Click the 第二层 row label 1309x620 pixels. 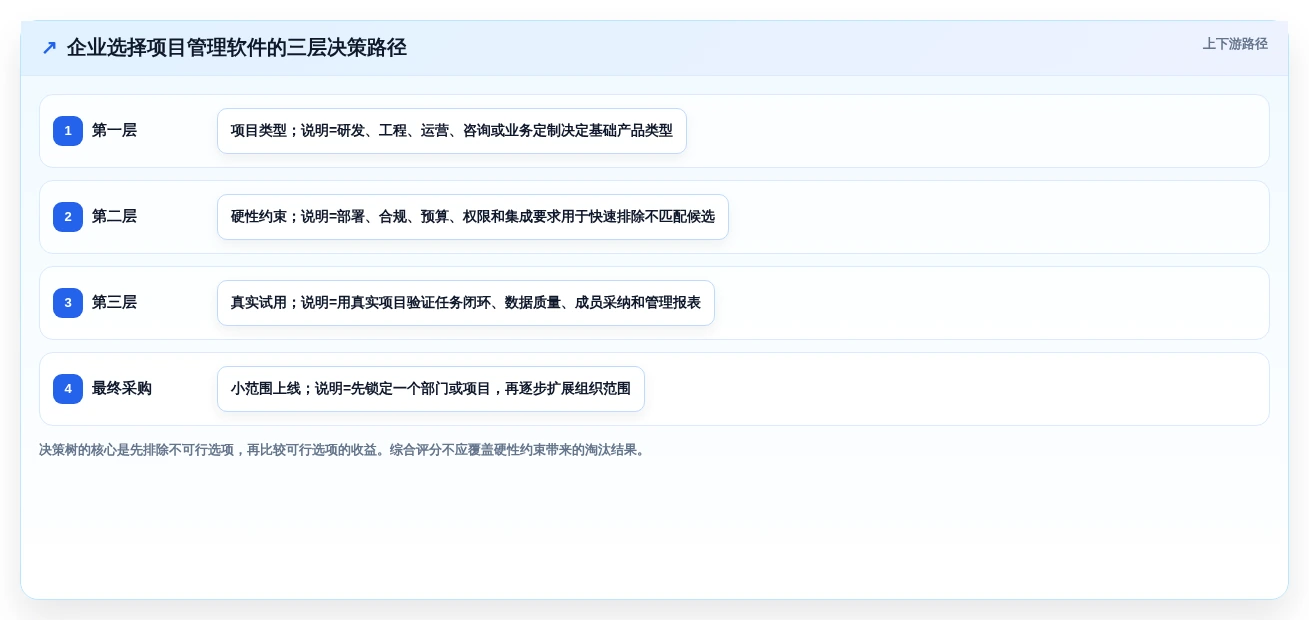pos(114,217)
